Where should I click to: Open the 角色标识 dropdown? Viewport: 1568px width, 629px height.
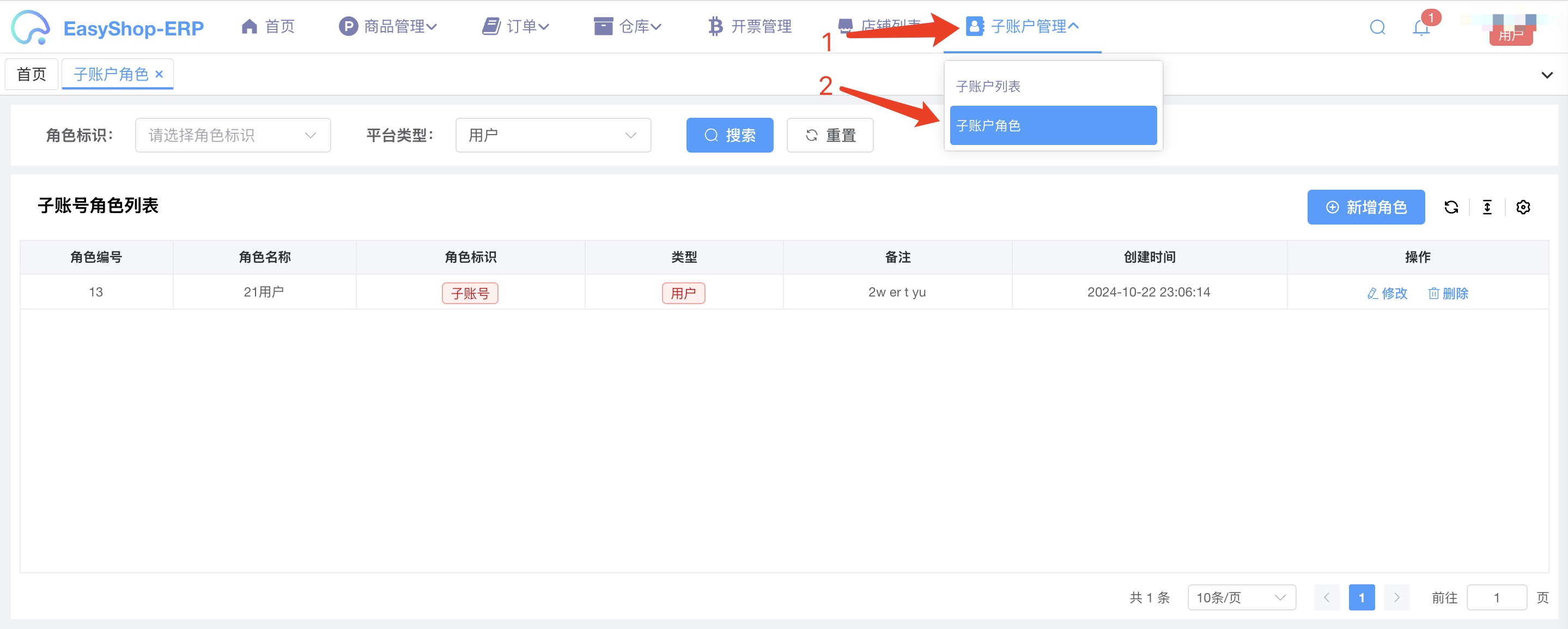click(x=233, y=135)
